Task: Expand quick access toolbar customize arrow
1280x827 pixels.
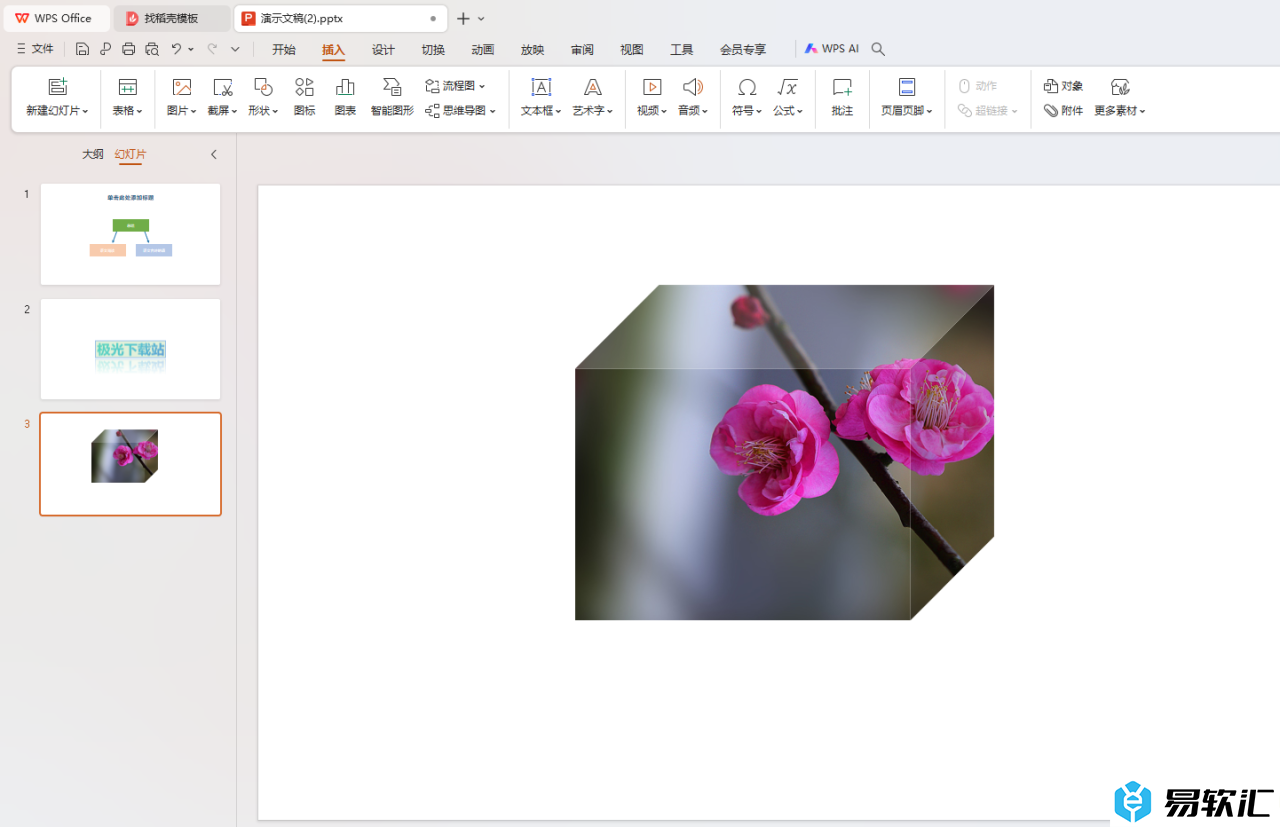Action: pos(235,49)
